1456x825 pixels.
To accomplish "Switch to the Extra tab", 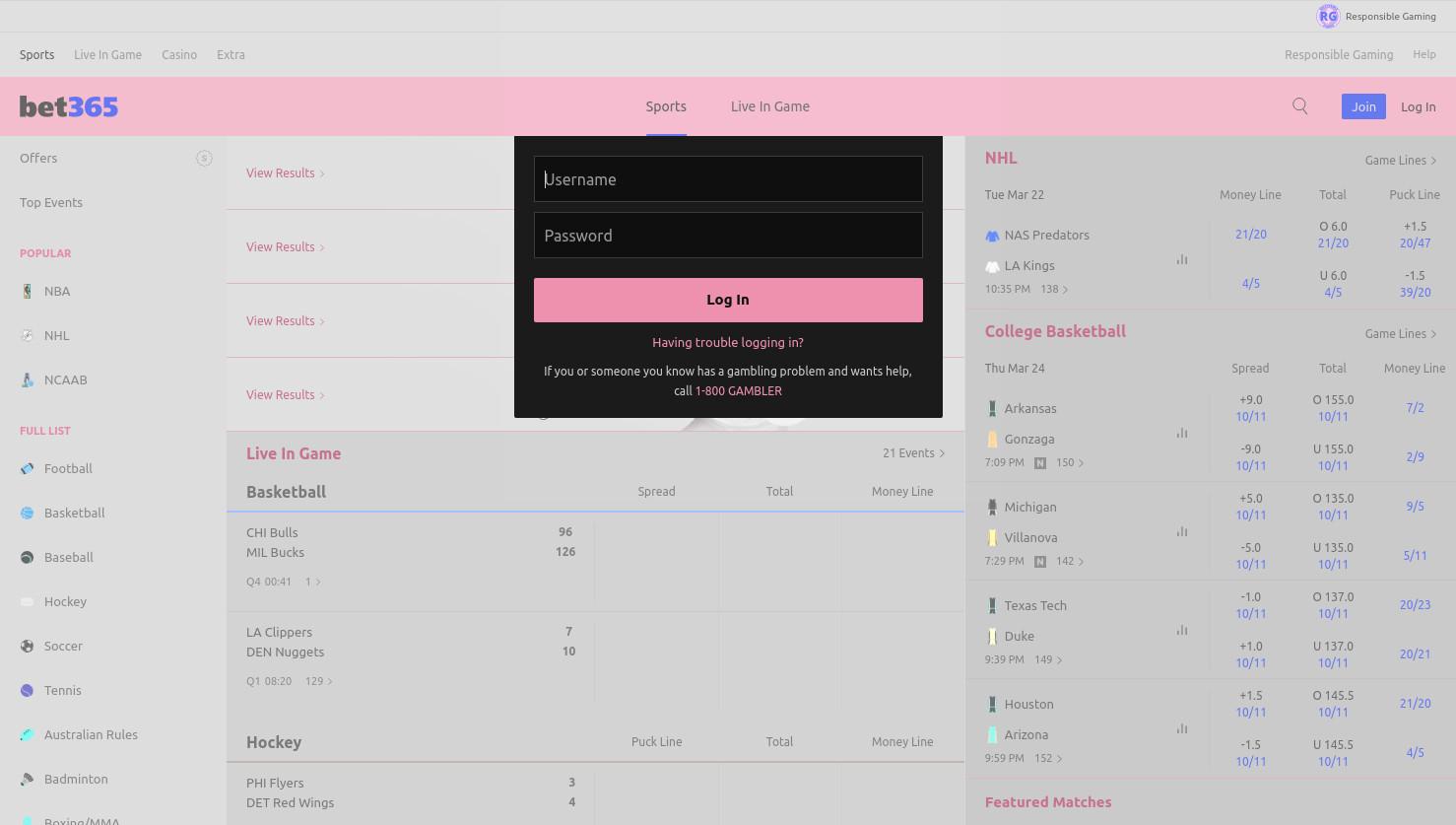I will click(232, 55).
